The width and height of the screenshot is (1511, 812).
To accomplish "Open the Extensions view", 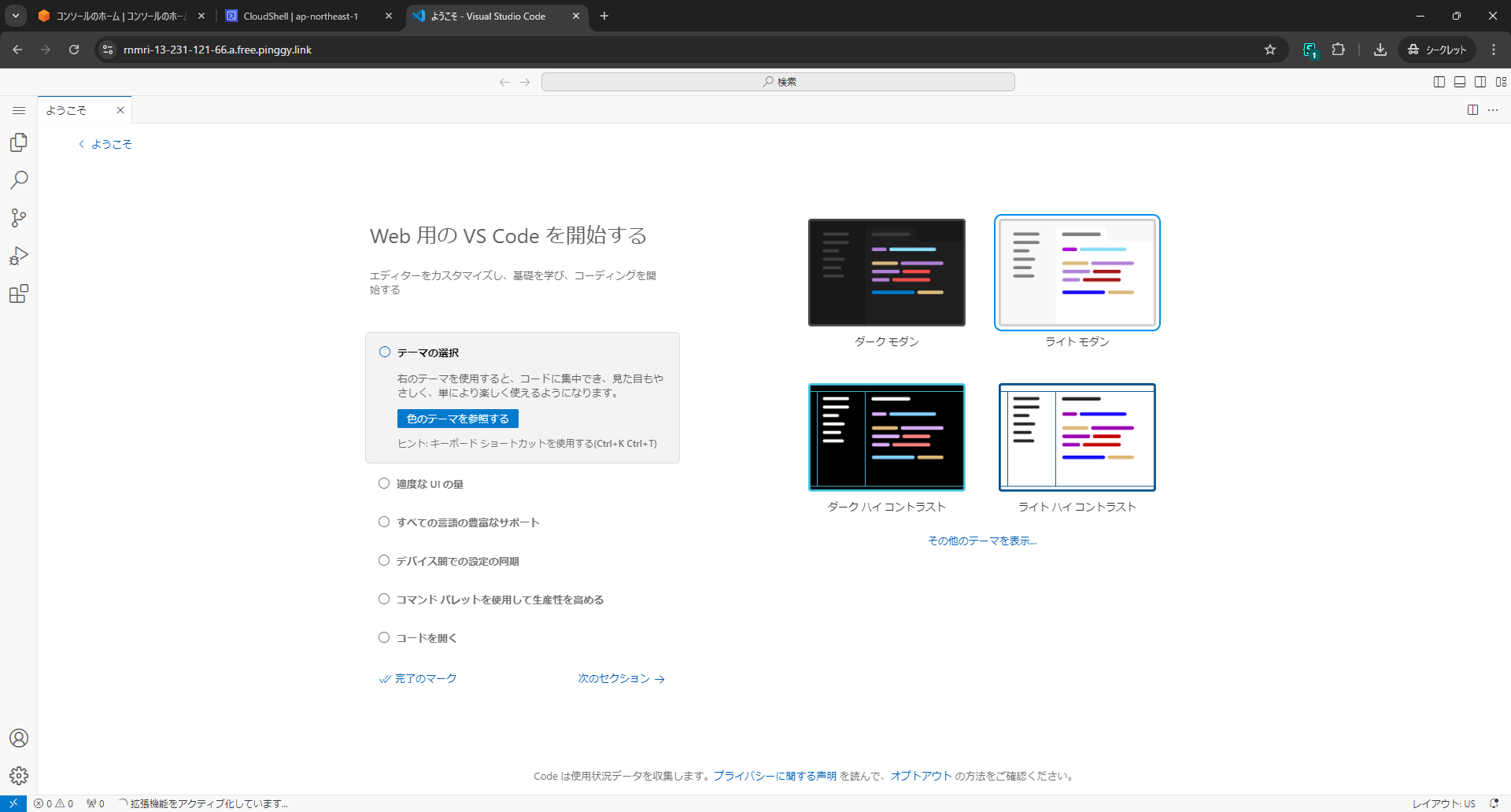I will (x=19, y=293).
